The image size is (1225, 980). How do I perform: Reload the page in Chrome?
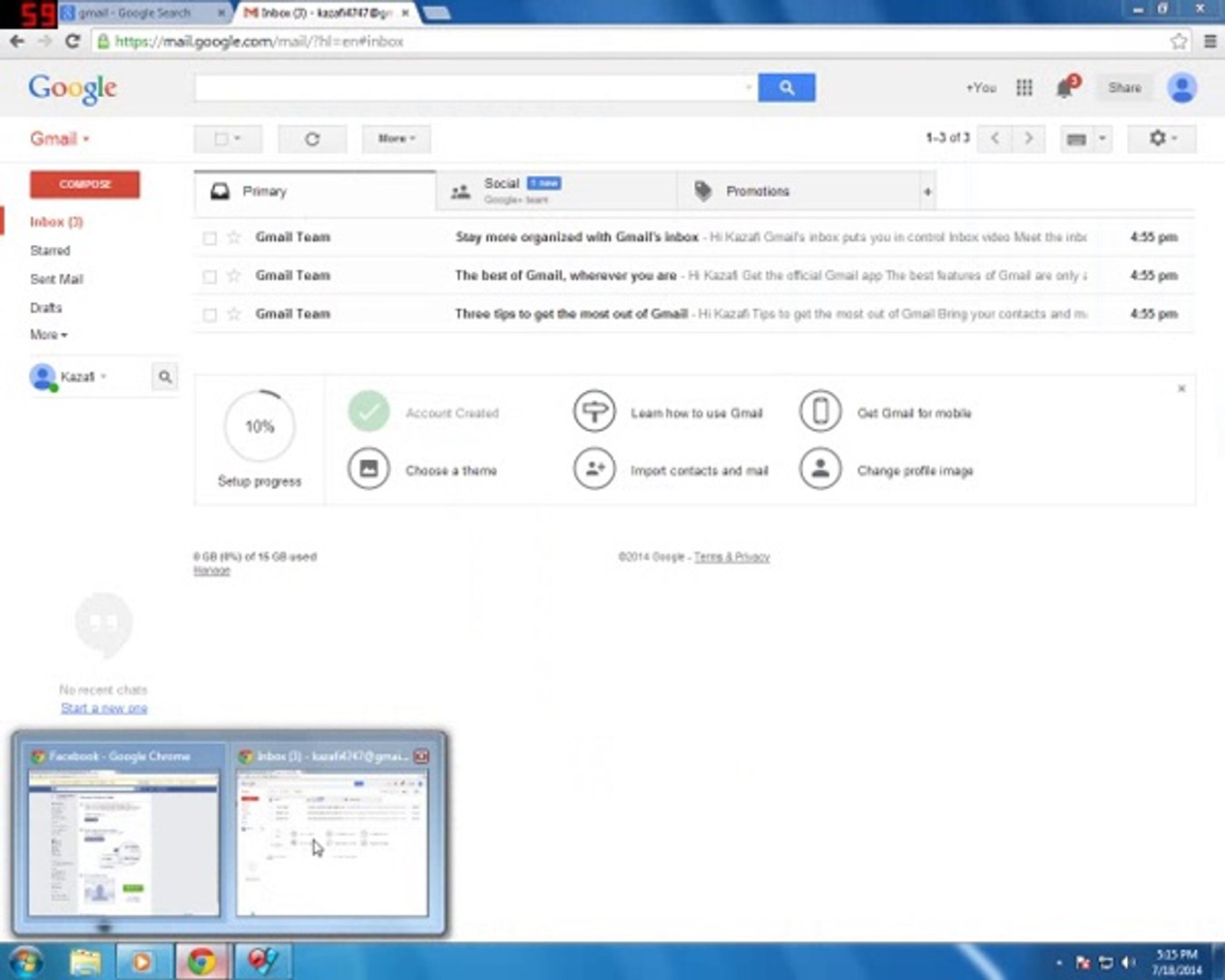[x=73, y=41]
